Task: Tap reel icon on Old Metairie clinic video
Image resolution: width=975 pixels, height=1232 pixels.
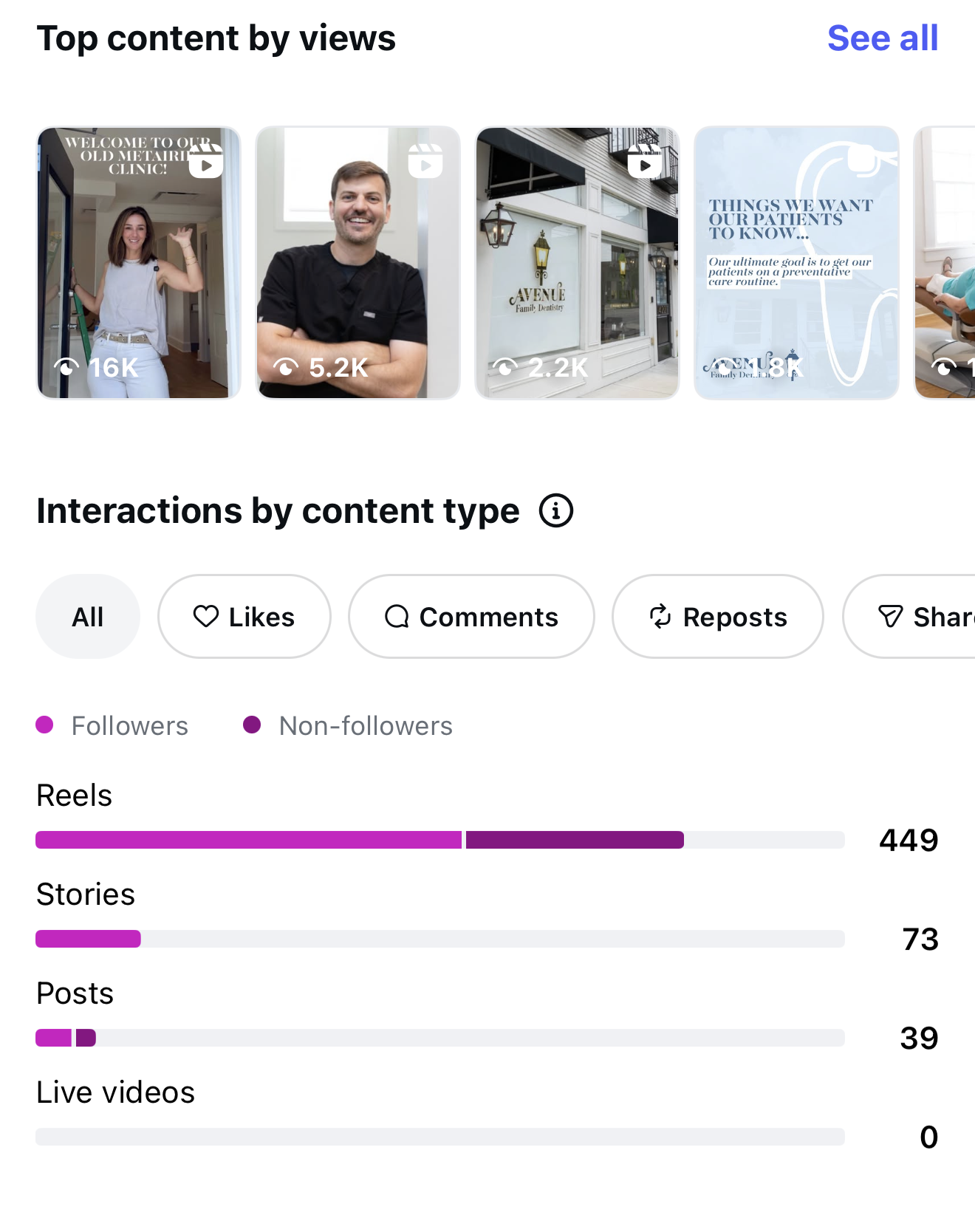Action: coord(206,162)
